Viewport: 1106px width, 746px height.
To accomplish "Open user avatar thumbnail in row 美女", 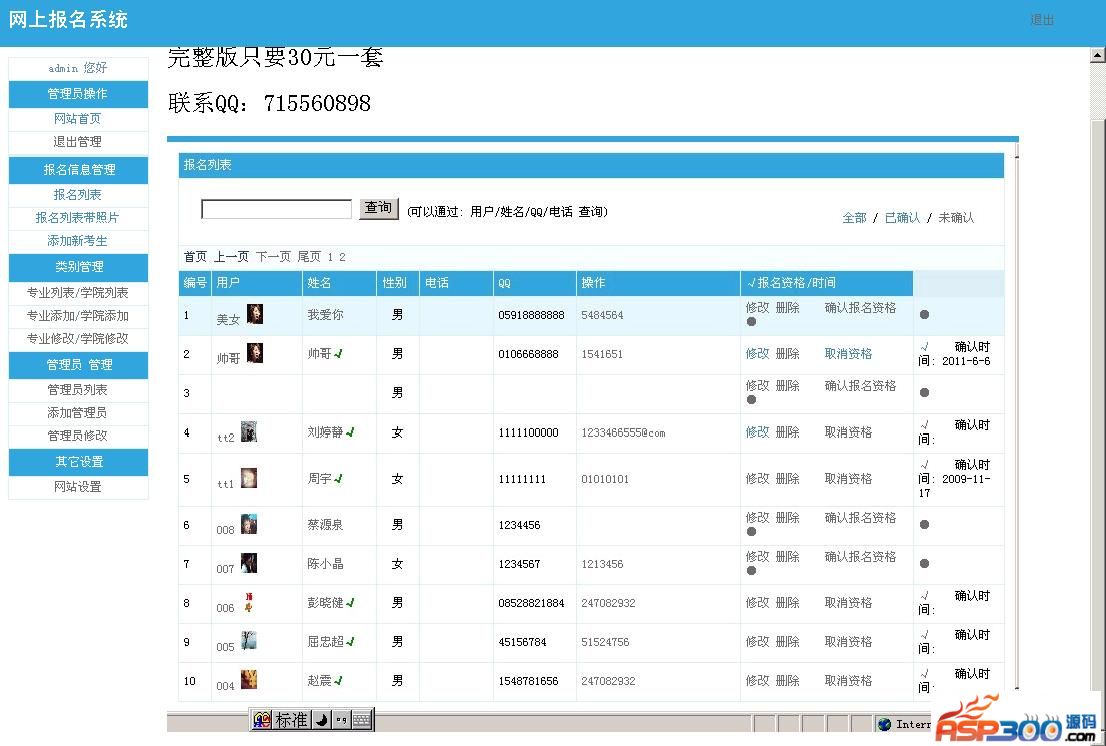I will coord(255,314).
